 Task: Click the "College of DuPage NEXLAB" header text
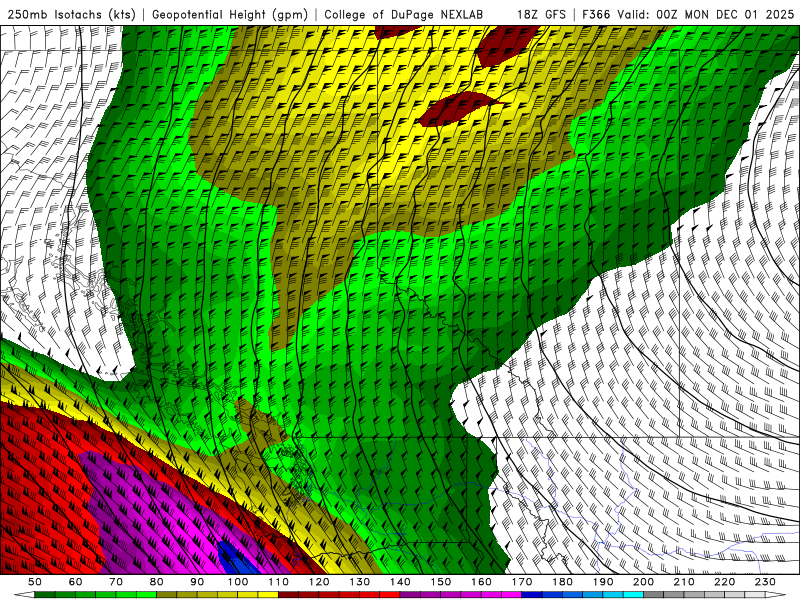tap(404, 15)
